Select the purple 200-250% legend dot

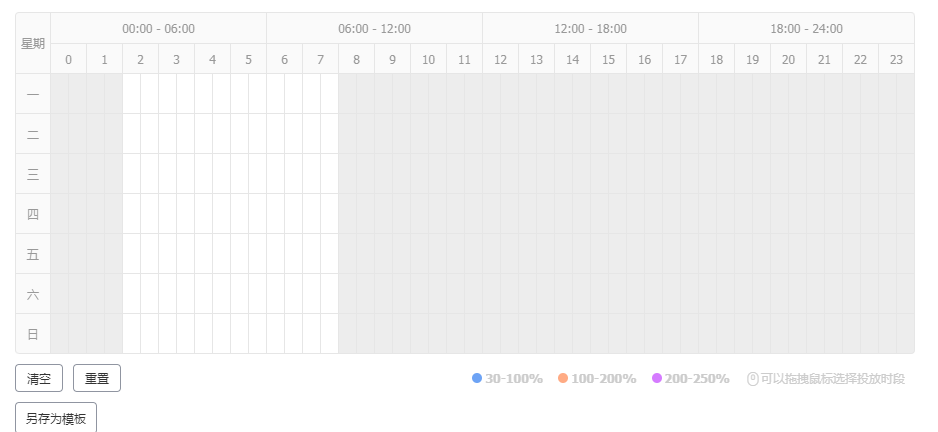tap(657, 379)
